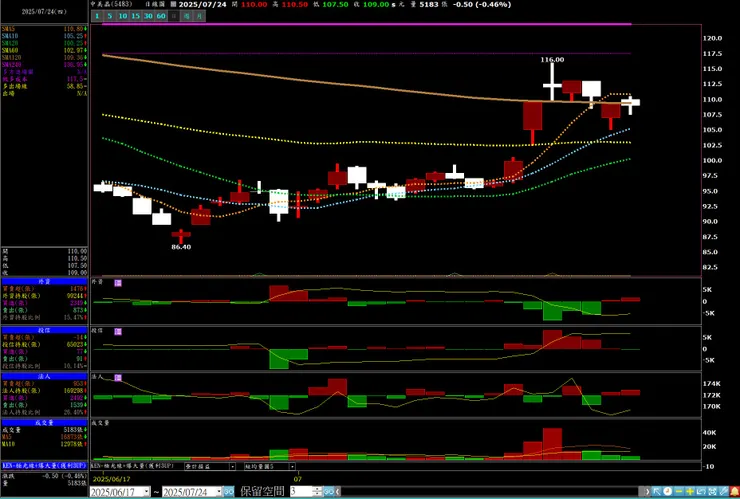Click the arrow pointer tool icon

point(656,491)
